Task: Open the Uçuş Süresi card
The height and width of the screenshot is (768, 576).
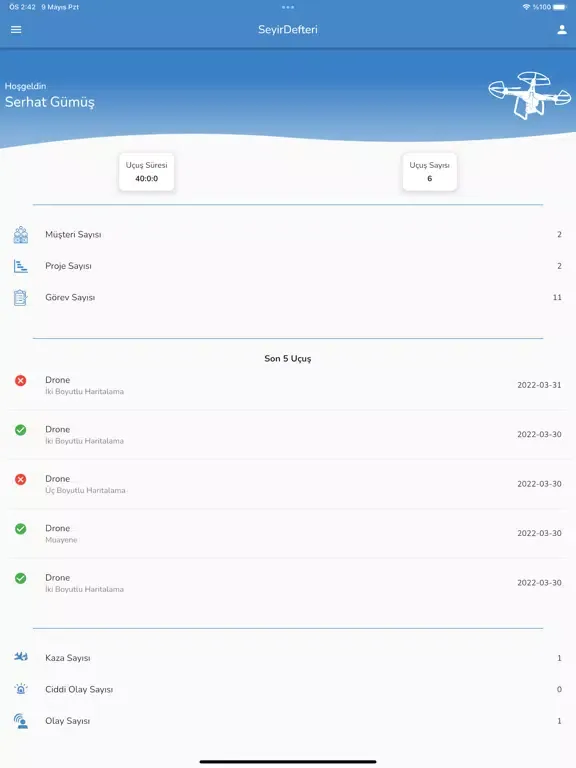Action: tap(146, 172)
